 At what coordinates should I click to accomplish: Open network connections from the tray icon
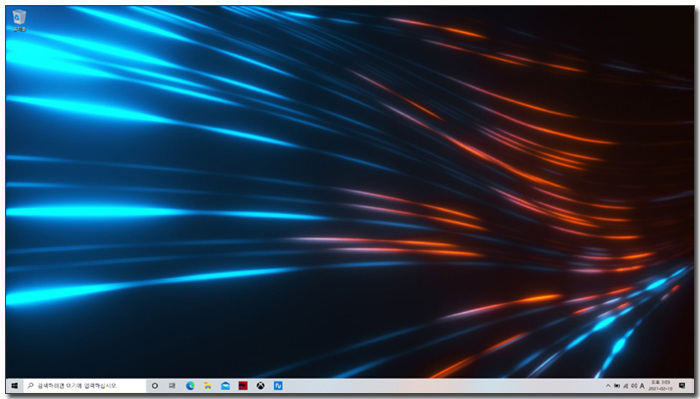point(625,386)
